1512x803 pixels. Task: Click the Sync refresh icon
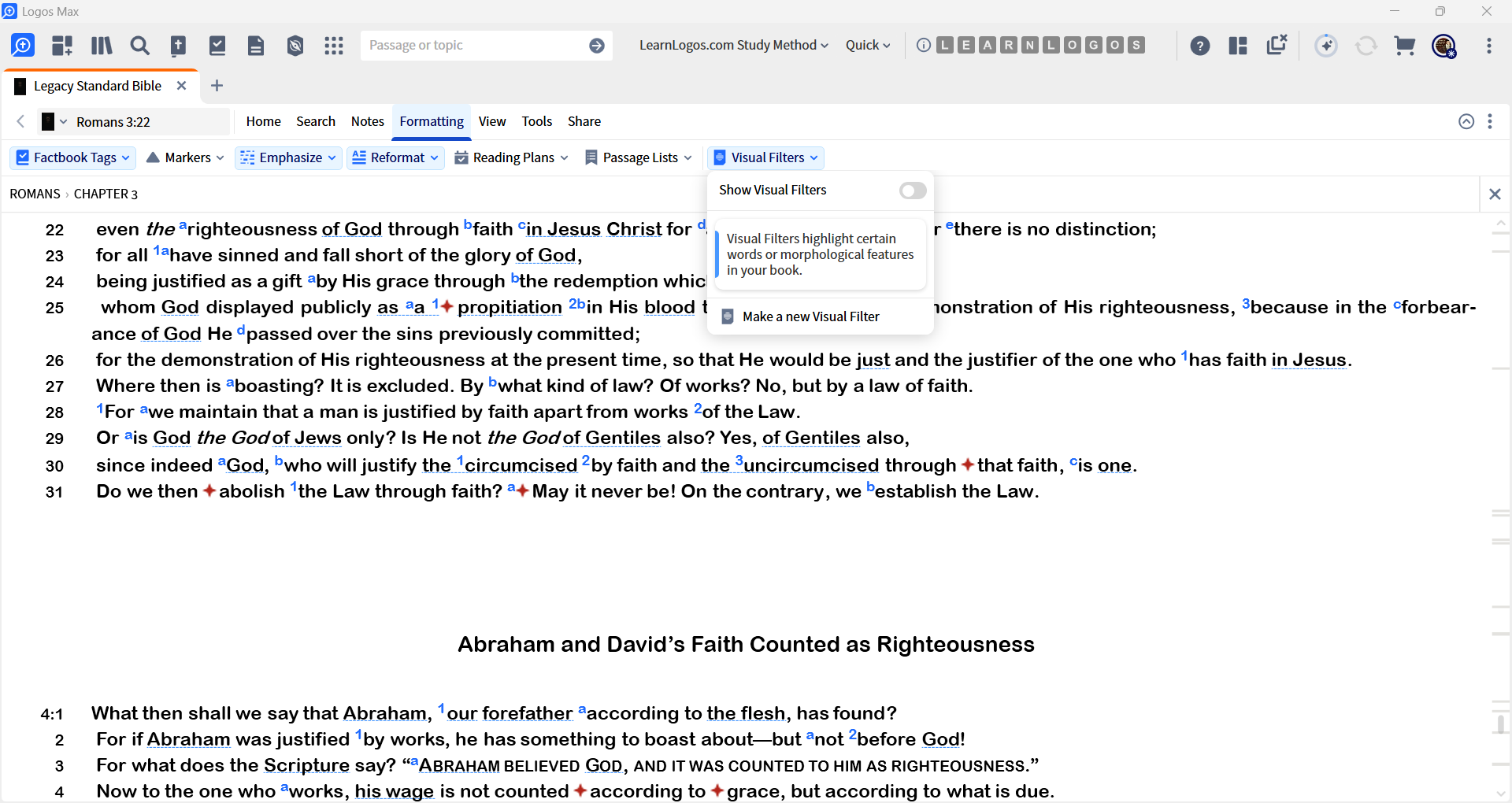1366,46
